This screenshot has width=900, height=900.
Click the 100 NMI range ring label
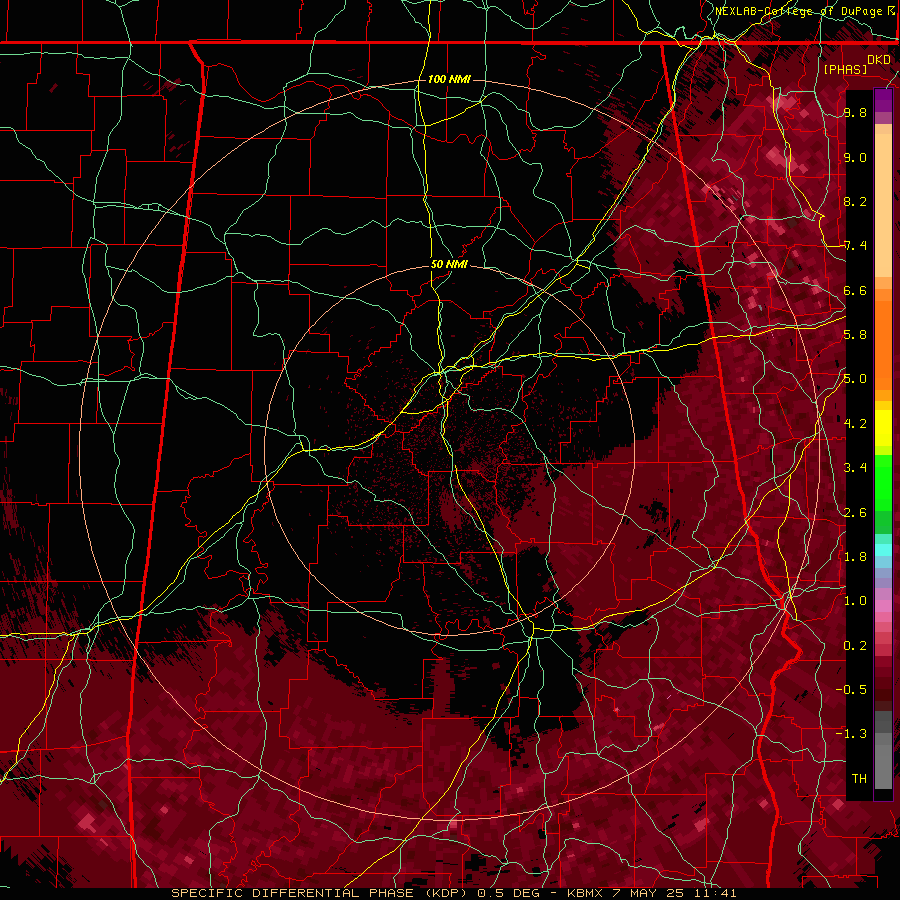click(449, 79)
